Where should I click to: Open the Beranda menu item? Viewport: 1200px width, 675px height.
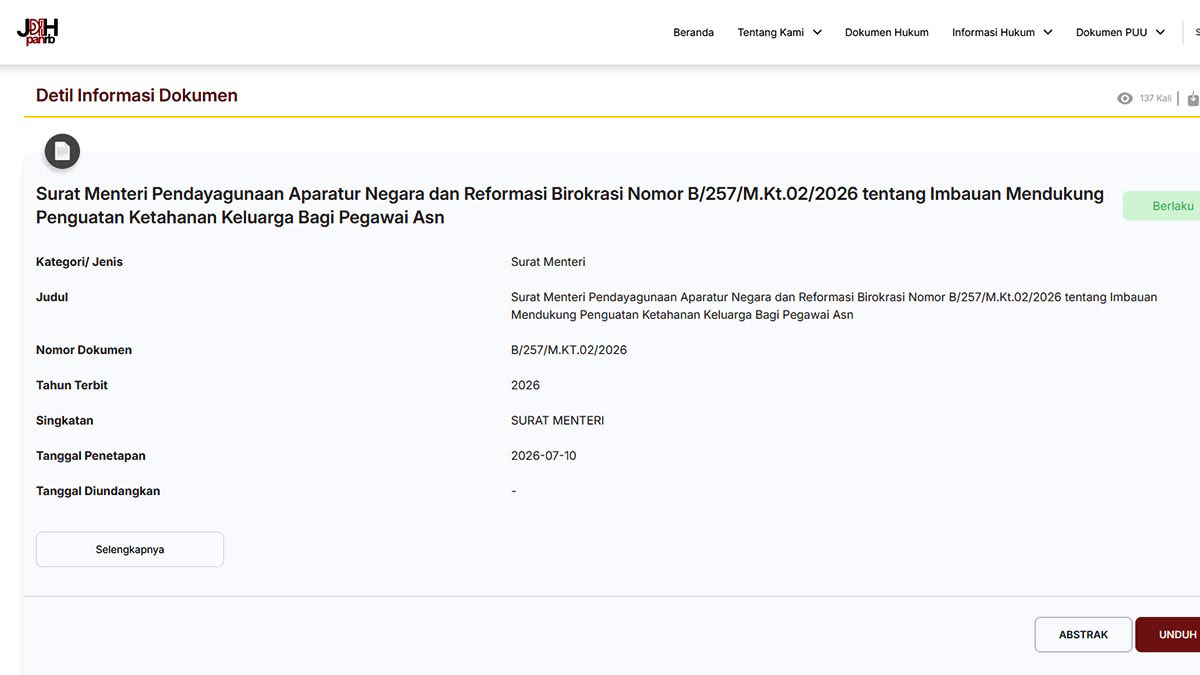(694, 32)
